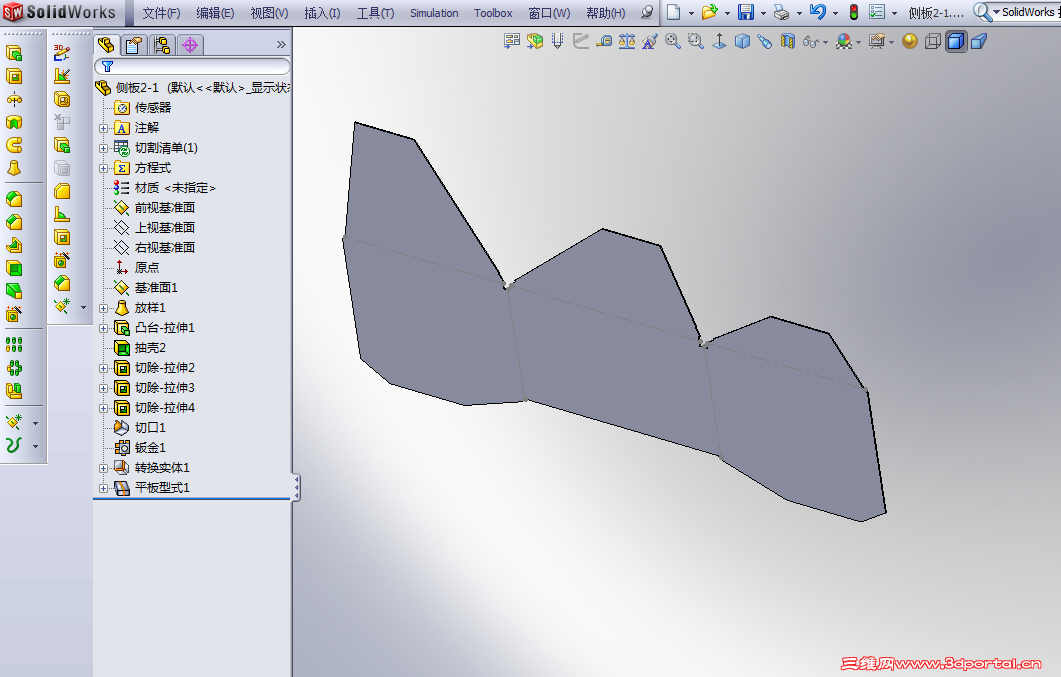Open the 视图(V) menu
The image size is (1061, 677).
(x=269, y=13)
